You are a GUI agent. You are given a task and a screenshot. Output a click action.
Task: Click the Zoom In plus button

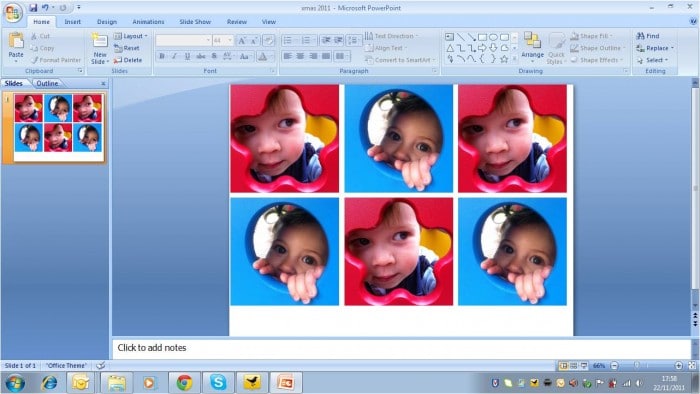pos(679,365)
